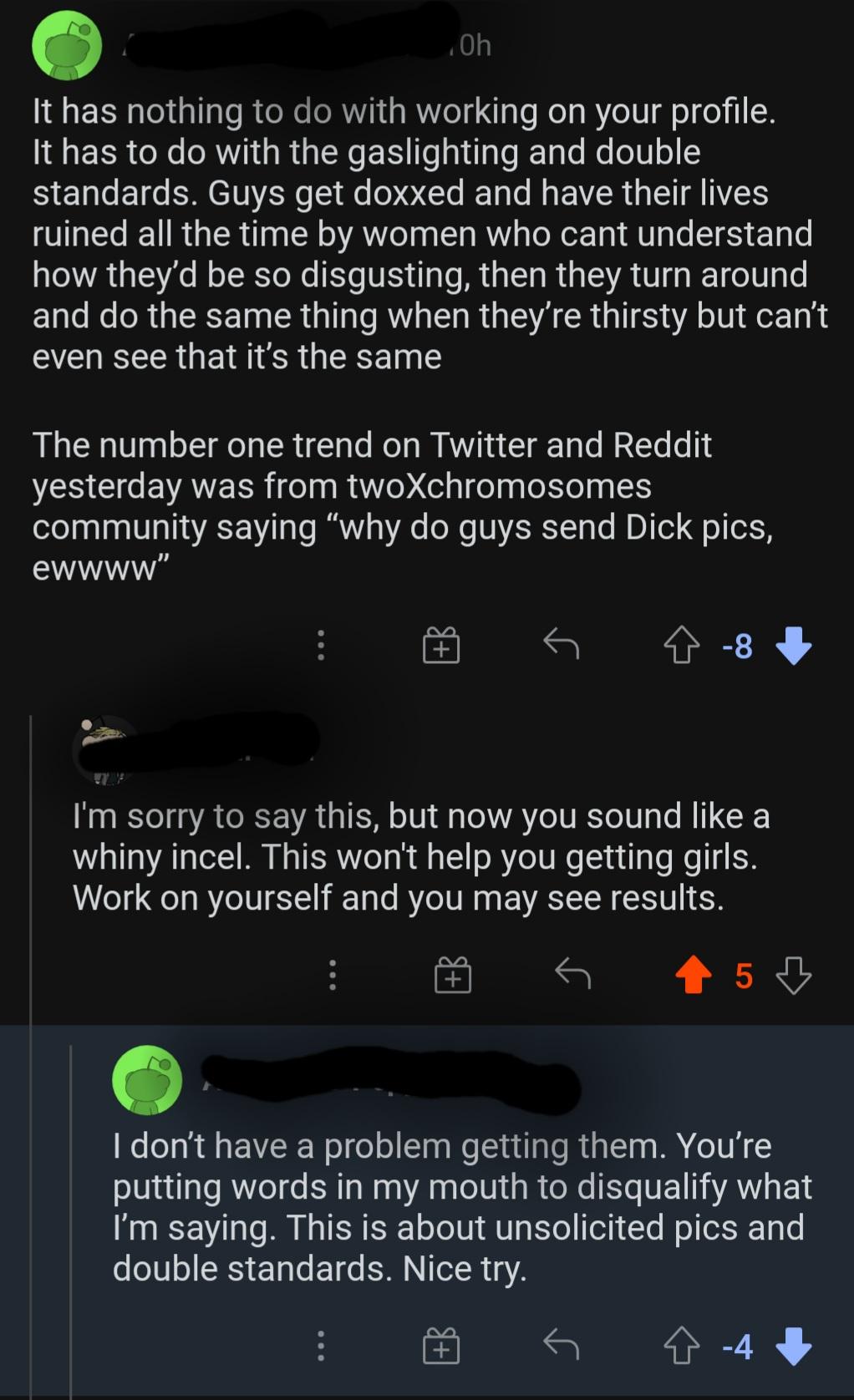Open three-dot menu on 'whiny incel' comment

point(333,975)
